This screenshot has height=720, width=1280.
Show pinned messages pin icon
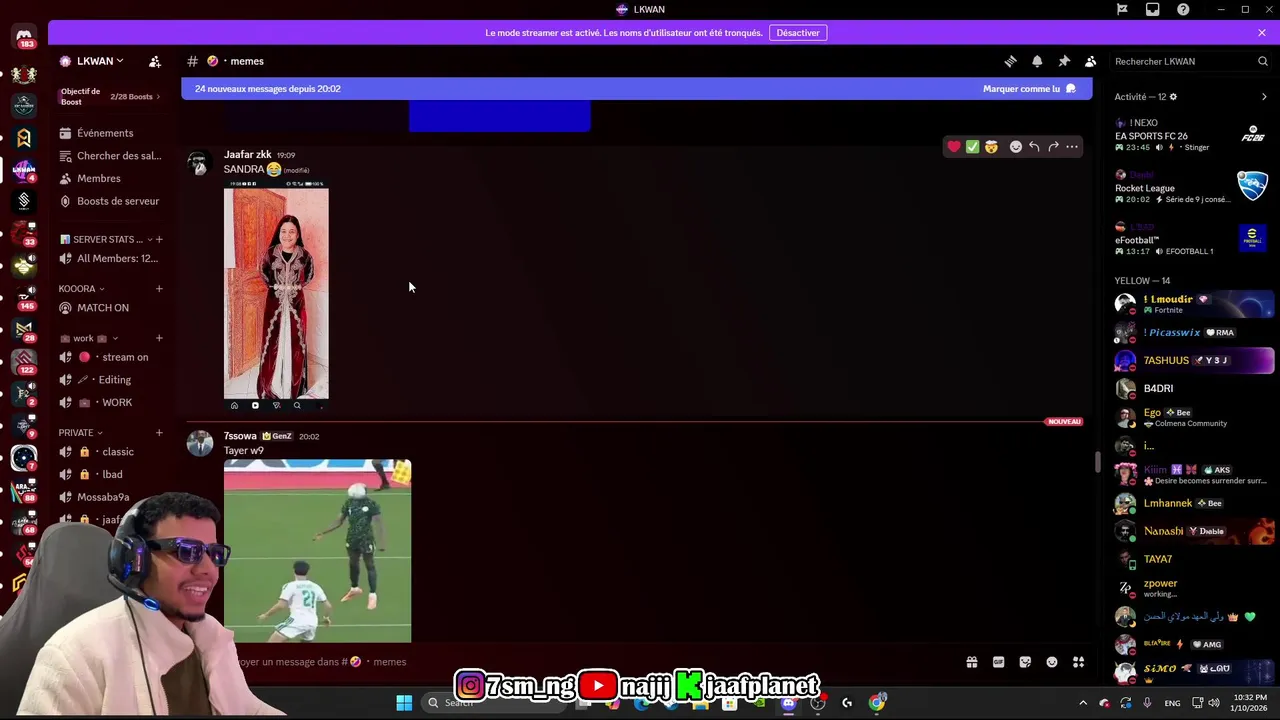[1064, 61]
